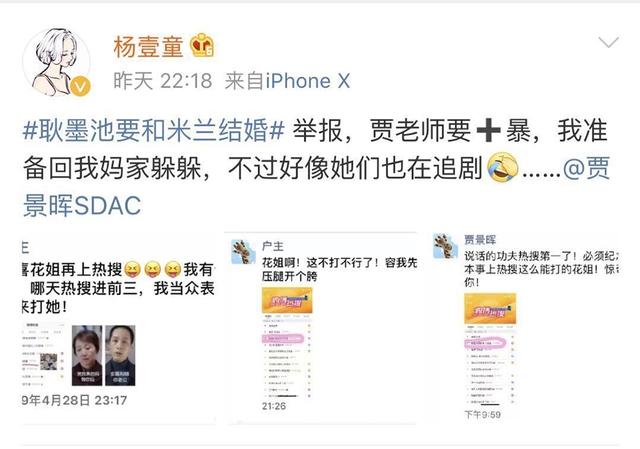Image resolution: width=640 pixels, height=449 pixels.
Task: Open hashtag #耿墨池要和米兰结婚#
Action: pos(153,131)
